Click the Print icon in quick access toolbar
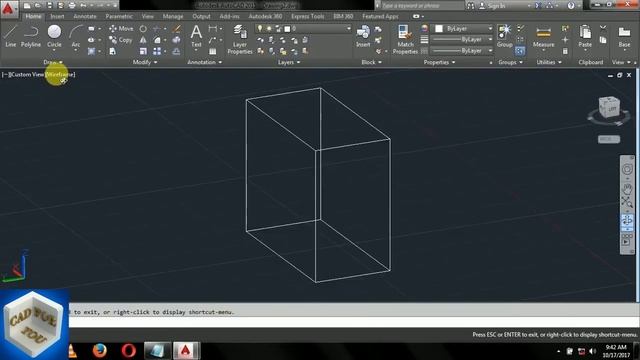This screenshot has width=640, height=360. click(72, 6)
